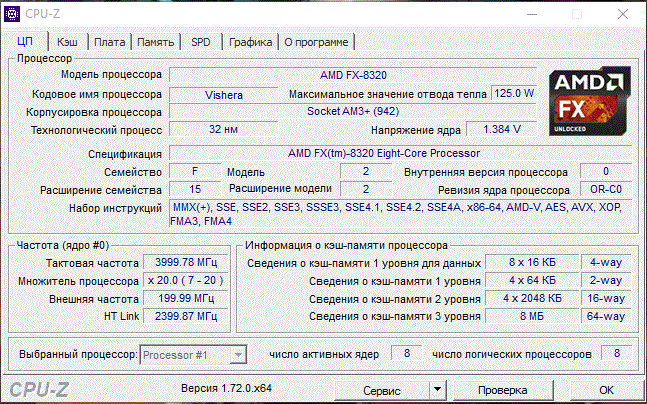
Task: Show the Графика tab
Action: pyautogui.click(x=250, y=42)
